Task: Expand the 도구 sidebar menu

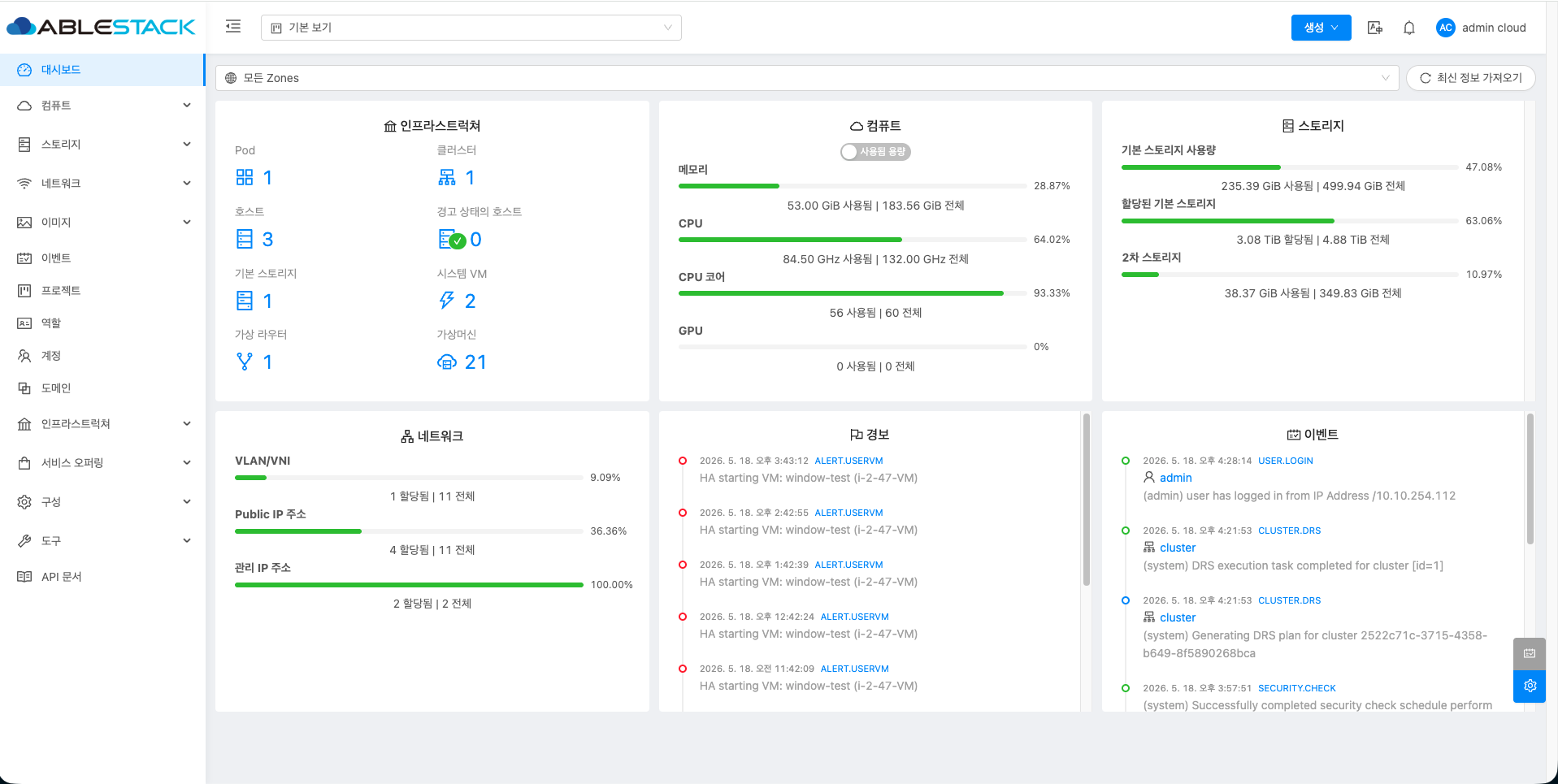Action: click(x=102, y=541)
